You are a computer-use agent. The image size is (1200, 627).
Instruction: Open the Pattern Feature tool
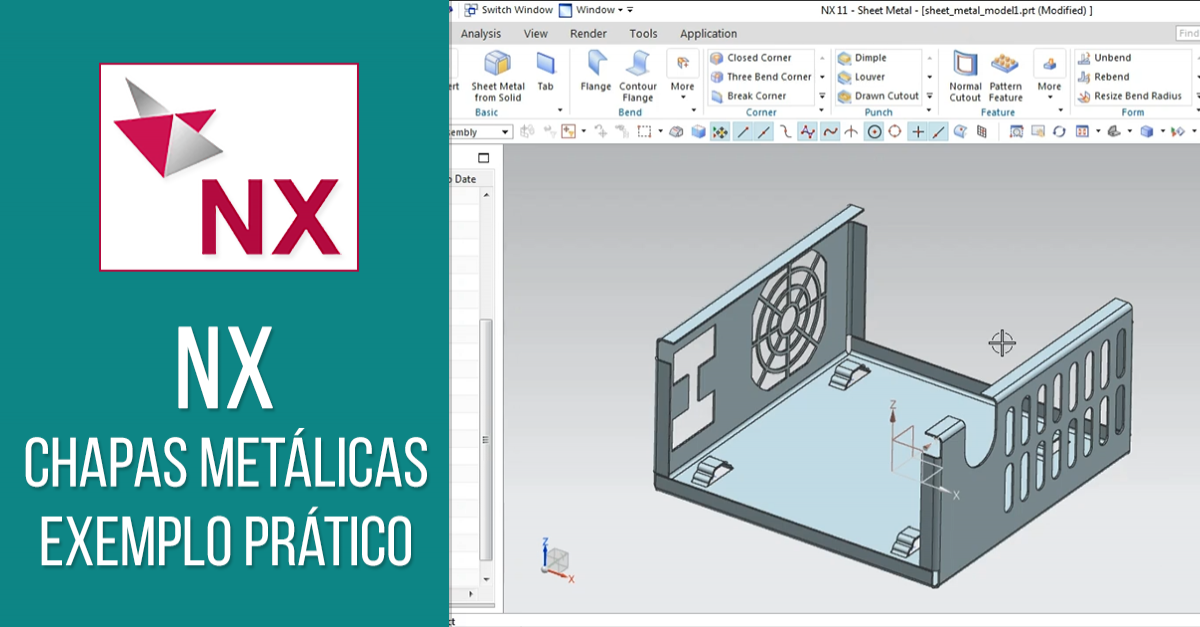[x=1005, y=76]
